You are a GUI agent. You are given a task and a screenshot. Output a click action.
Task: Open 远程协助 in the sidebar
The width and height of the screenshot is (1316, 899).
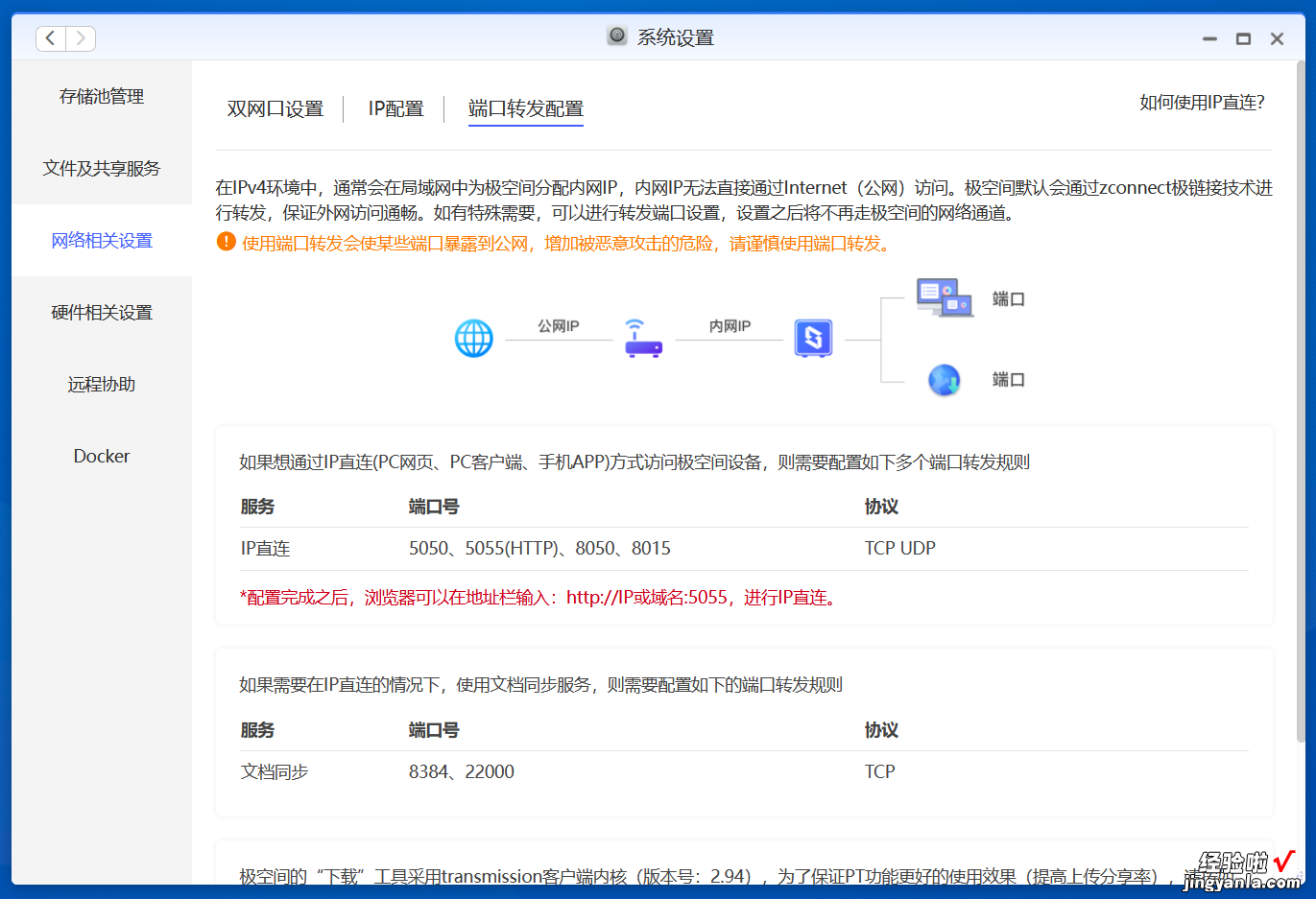(102, 384)
